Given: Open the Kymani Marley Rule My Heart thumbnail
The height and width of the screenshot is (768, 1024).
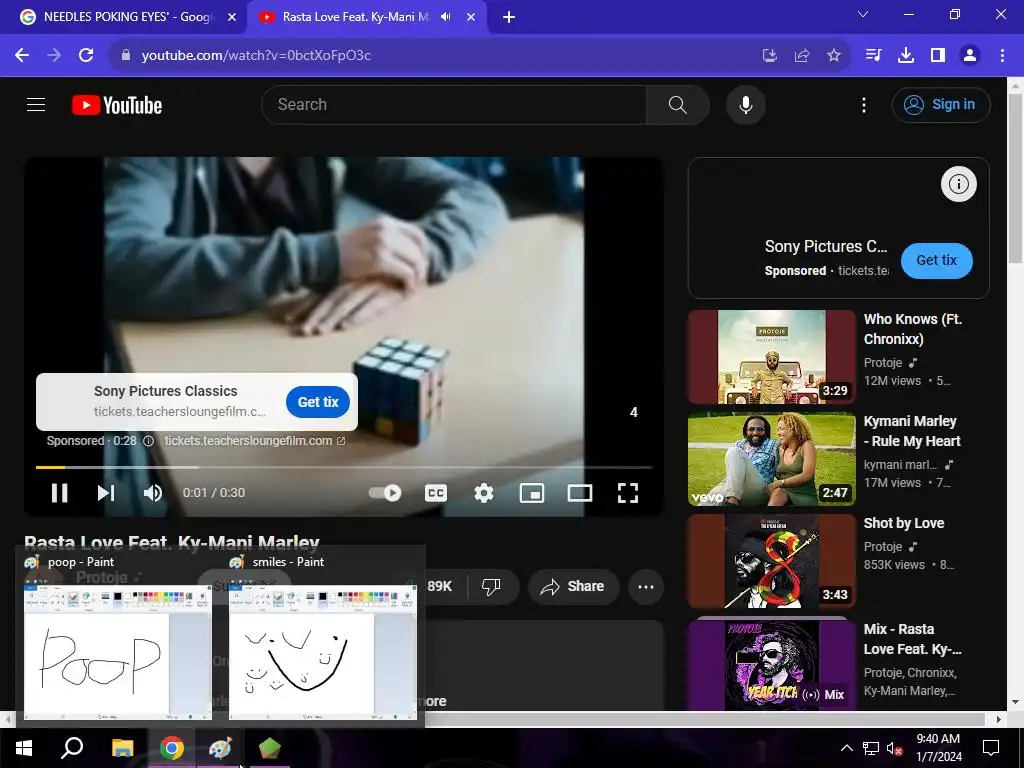Looking at the screenshot, I should point(771,459).
